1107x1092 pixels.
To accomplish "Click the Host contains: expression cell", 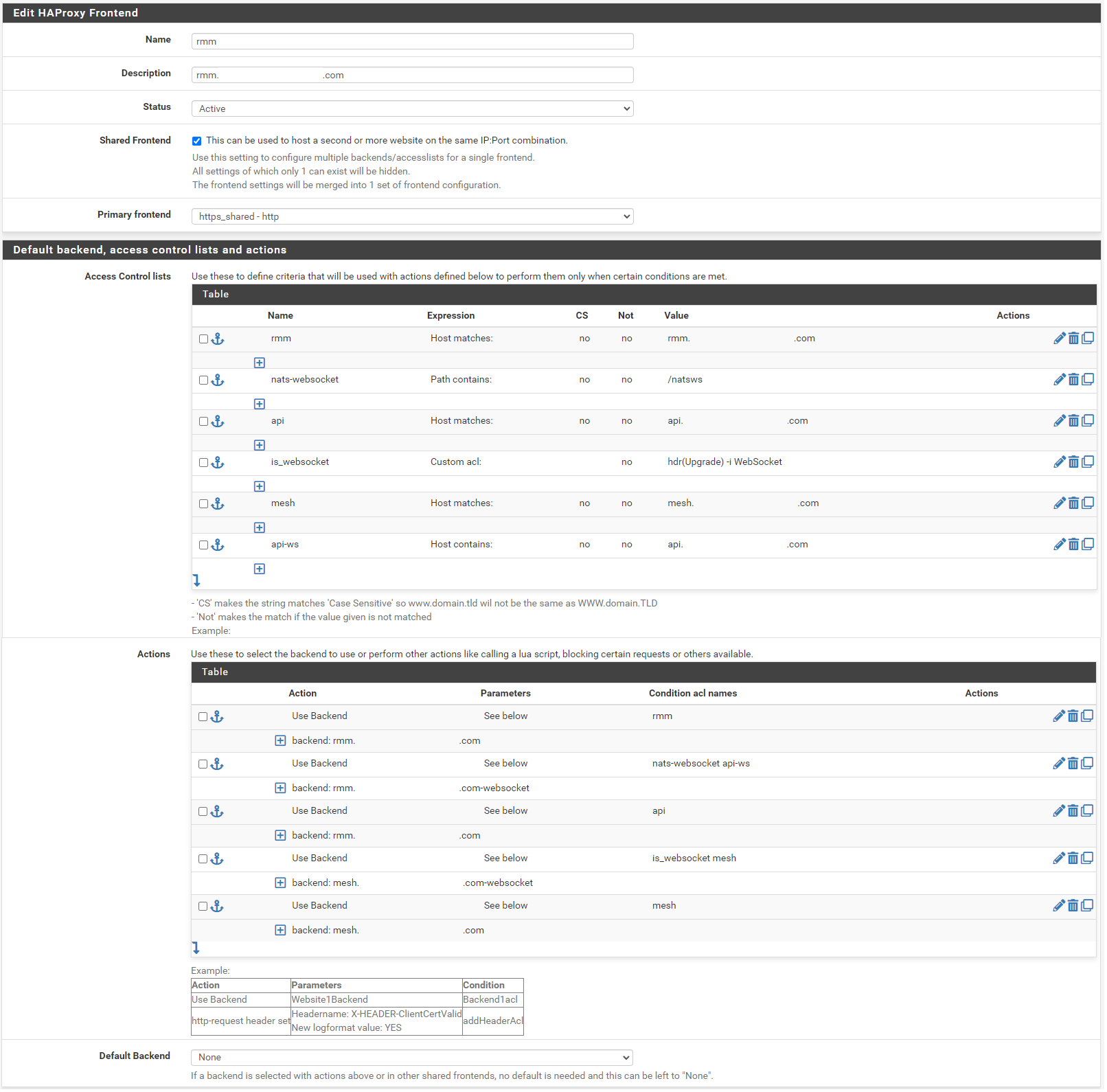I will (461, 545).
